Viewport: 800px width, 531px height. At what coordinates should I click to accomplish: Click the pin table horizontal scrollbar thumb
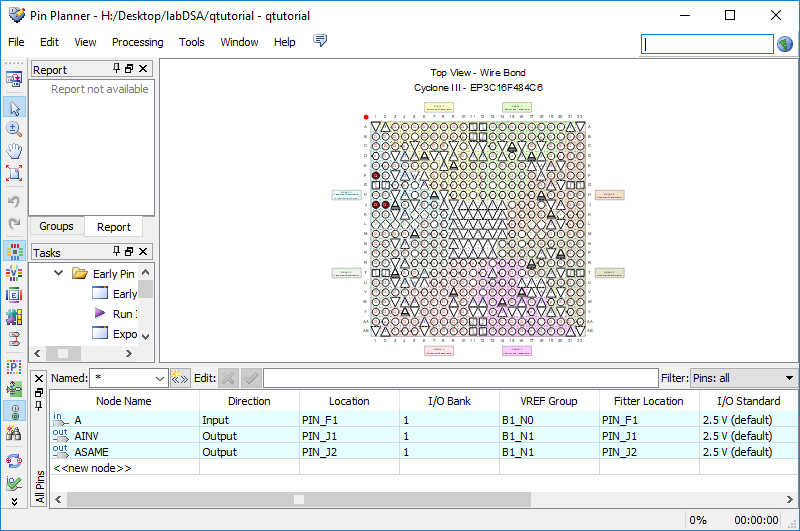coord(299,499)
